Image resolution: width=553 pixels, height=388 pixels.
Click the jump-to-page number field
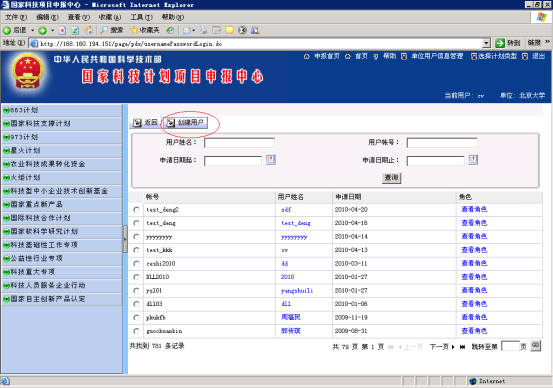[510, 346]
